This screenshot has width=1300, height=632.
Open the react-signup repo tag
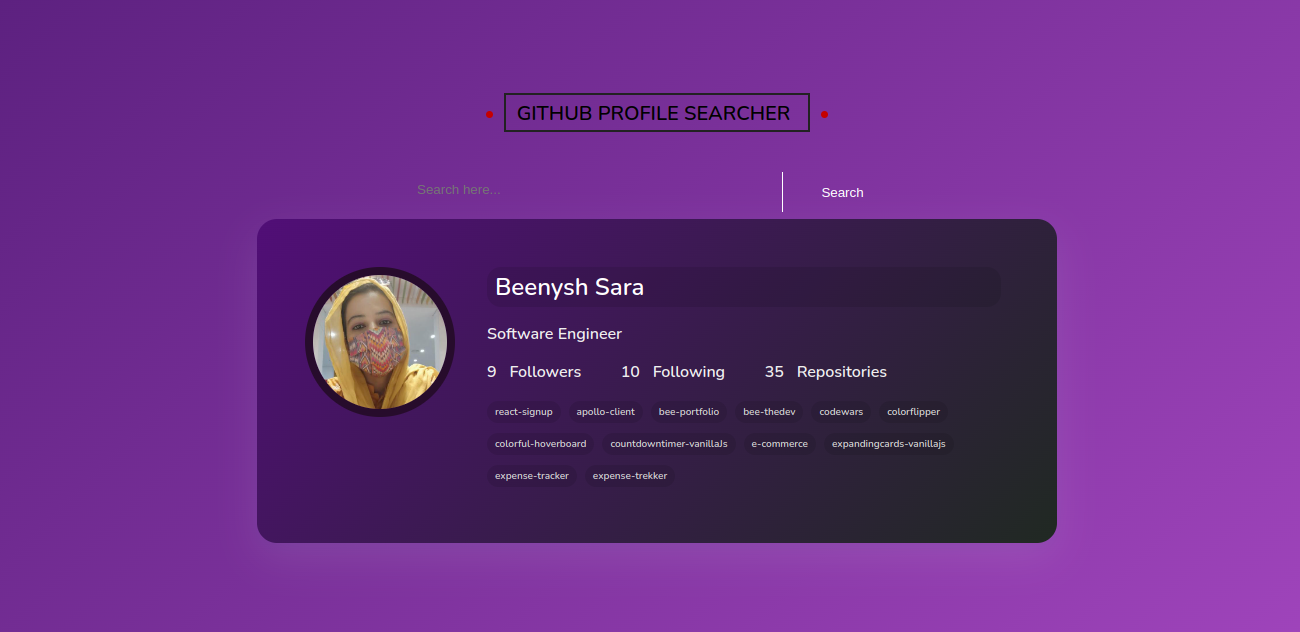(524, 412)
